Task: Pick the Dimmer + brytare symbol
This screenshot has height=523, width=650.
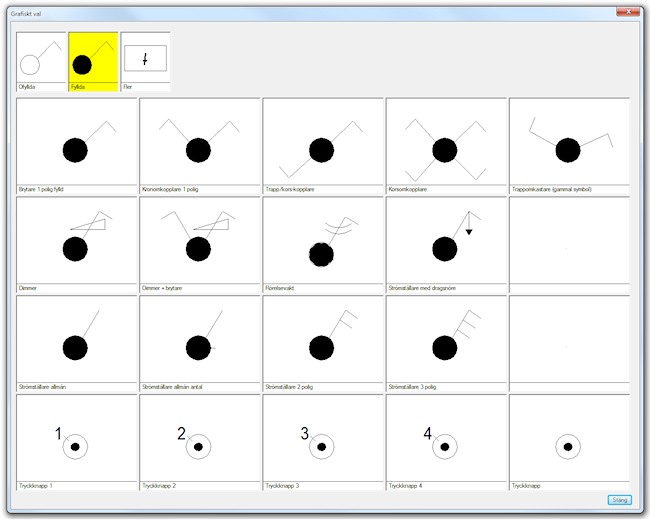Action: click(x=200, y=243)
